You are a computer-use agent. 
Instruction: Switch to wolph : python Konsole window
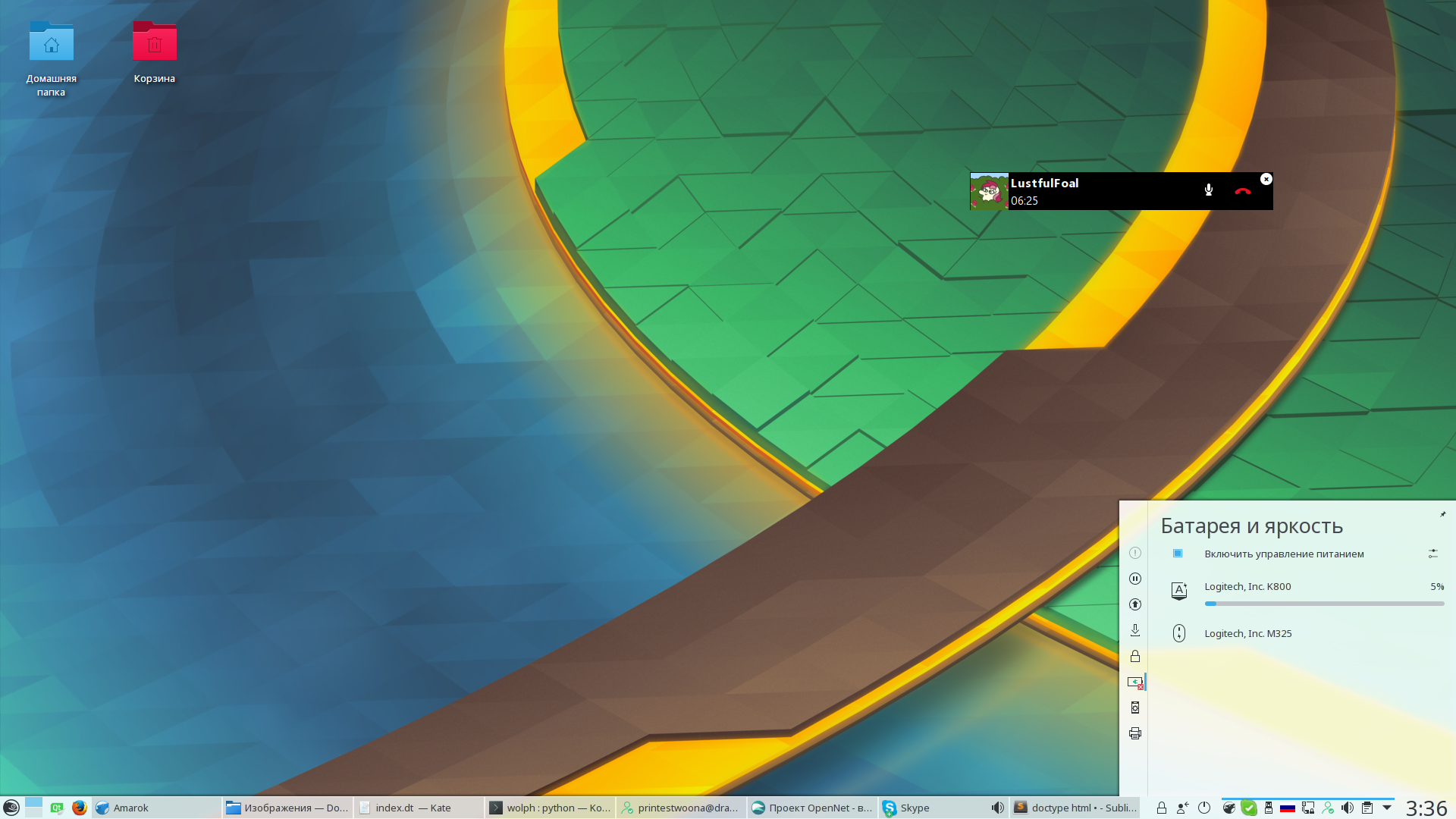[x=550, y=808]
